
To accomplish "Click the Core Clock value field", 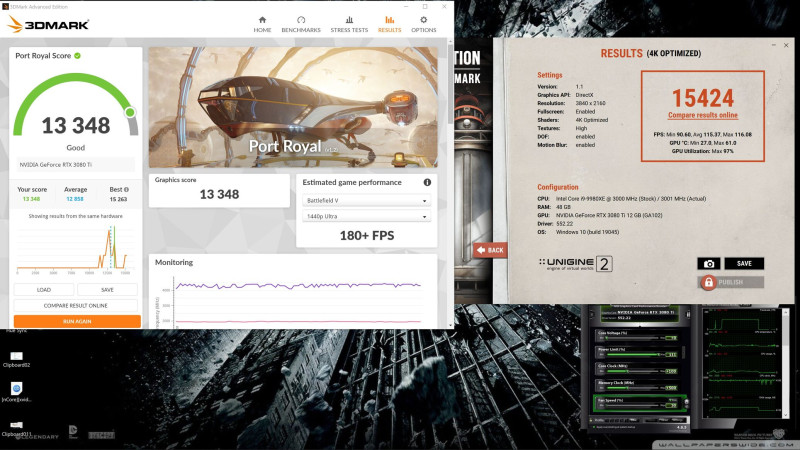I will tap(671, 371).
